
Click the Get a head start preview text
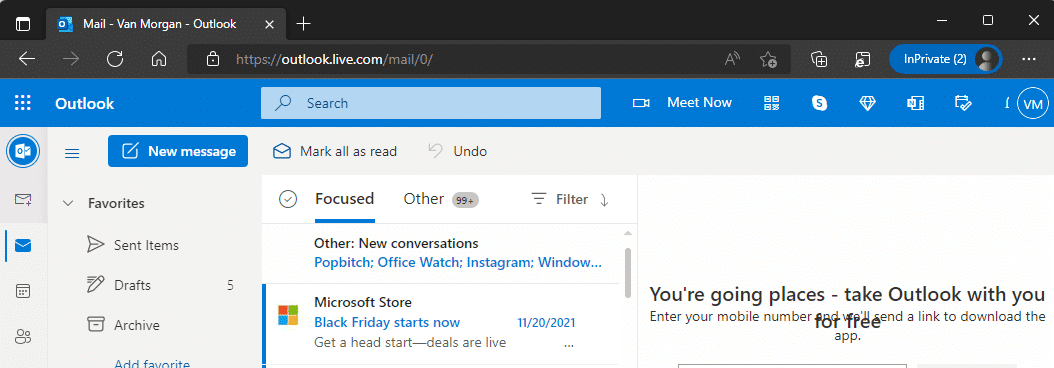click(x=410, y=343)
